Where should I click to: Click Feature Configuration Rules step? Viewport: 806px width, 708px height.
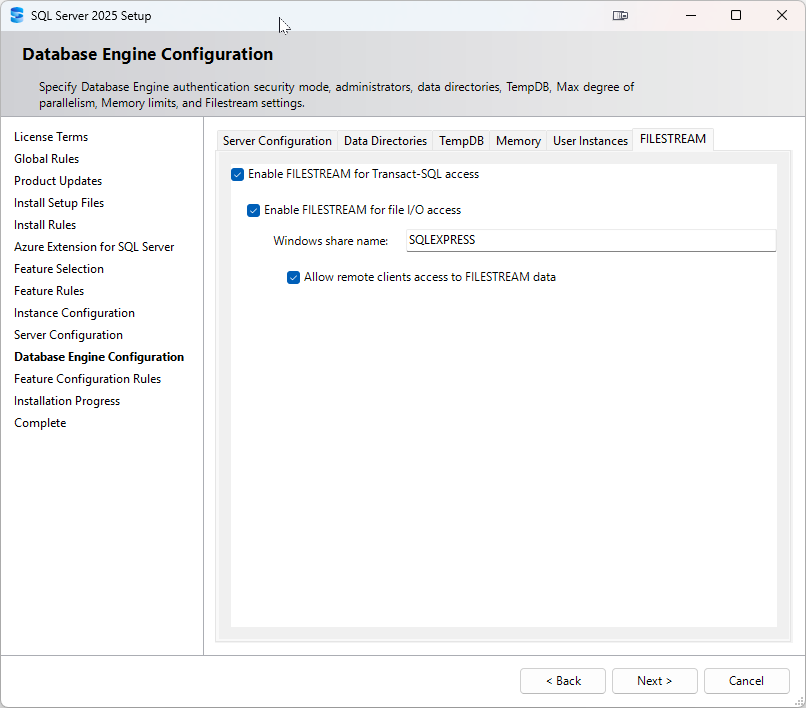pos(87,379)
